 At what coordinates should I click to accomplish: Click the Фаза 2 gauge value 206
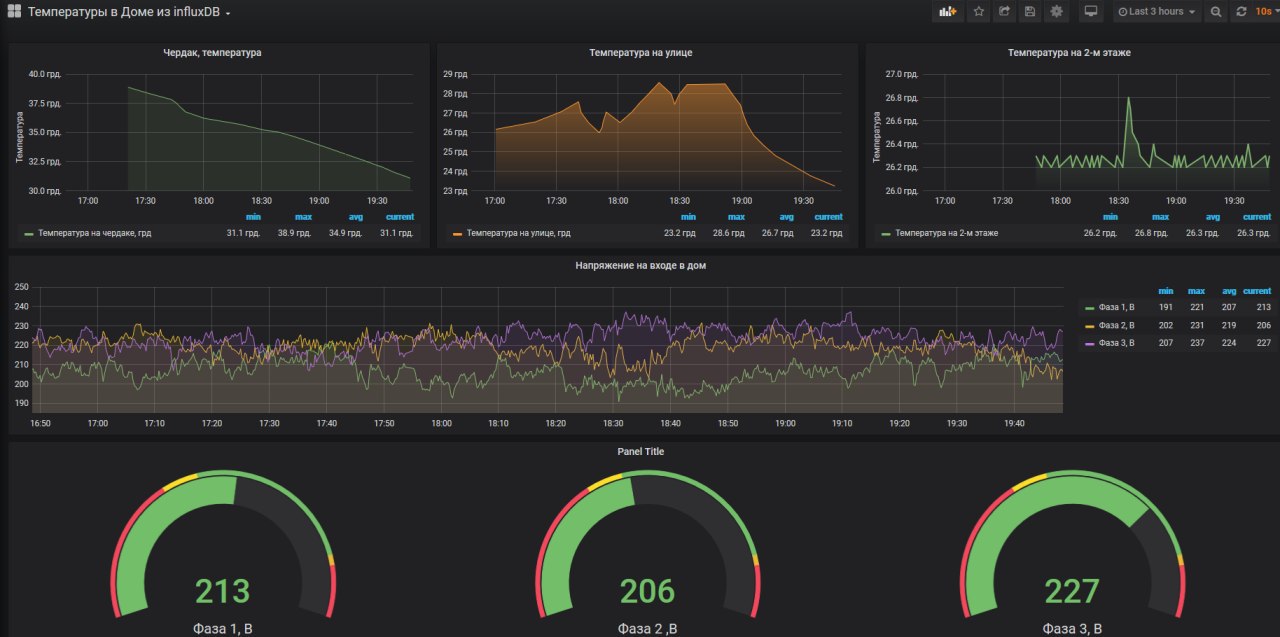coord(648,591)
